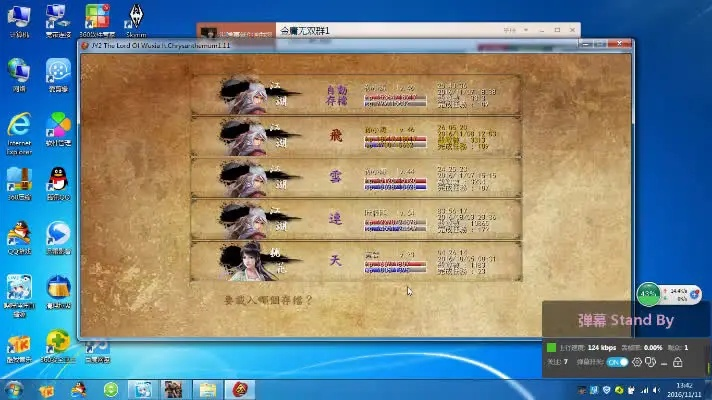This screenshot has width=712, height=400.
Task: Click the taskbar clock showing 13:42
Action: coord(685,388)
